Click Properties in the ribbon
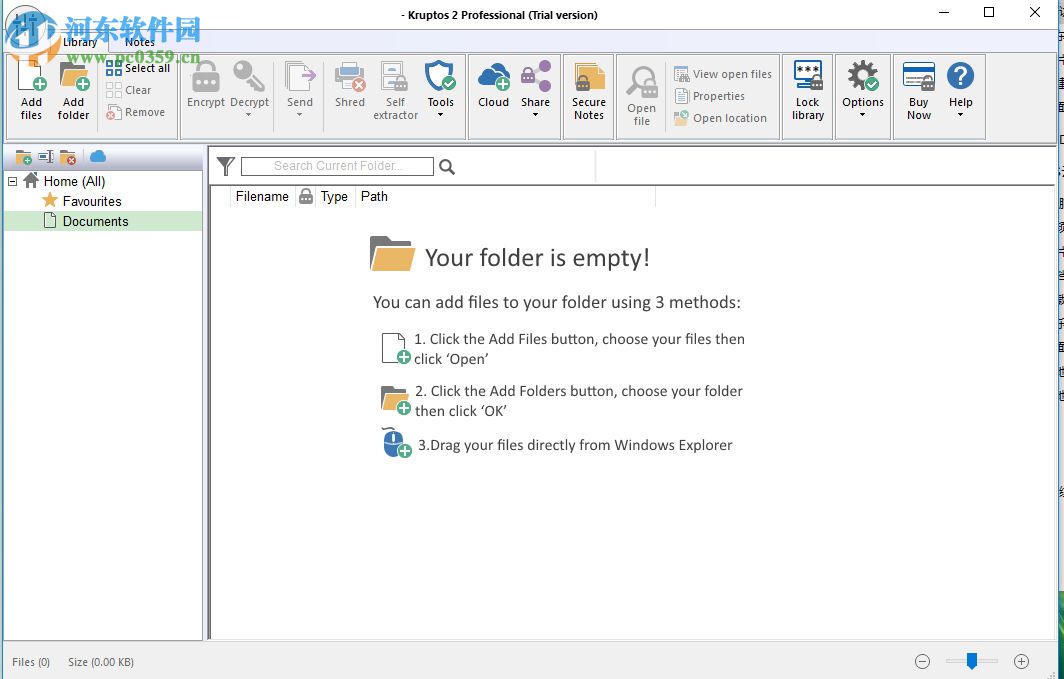This screenshot has height=679, width=1064. point(709,96)
